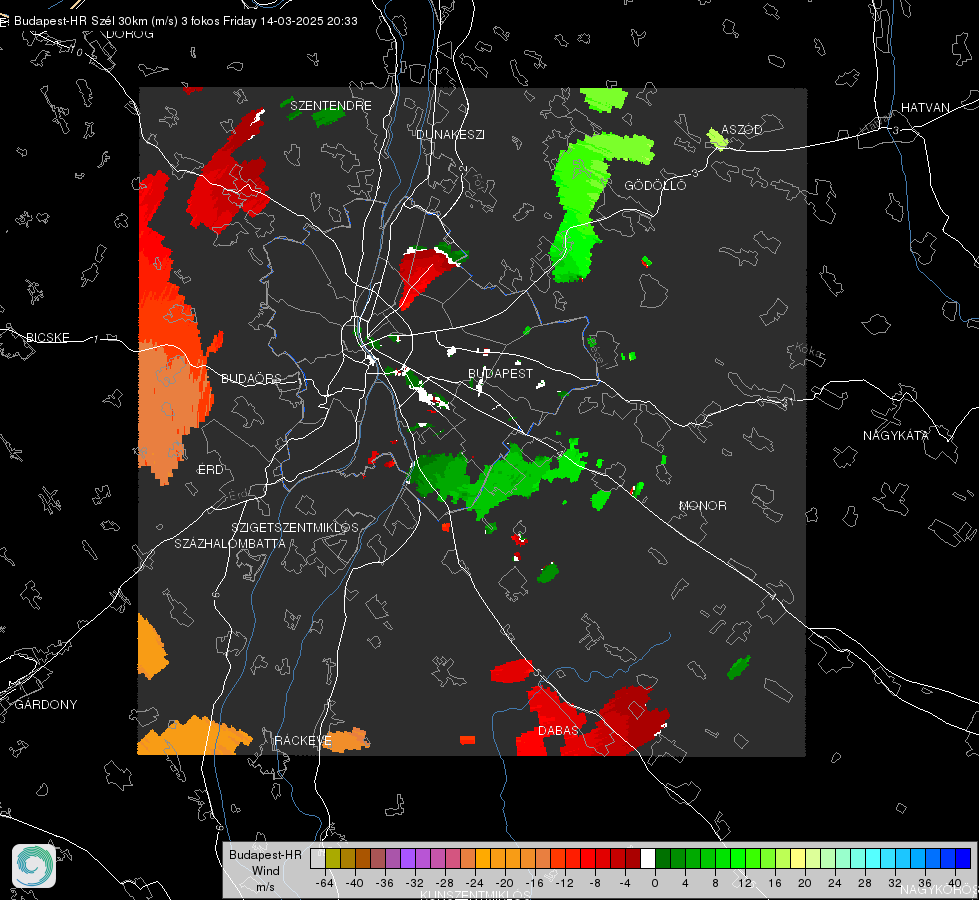Select the DOROG town label

click(130, 34)
